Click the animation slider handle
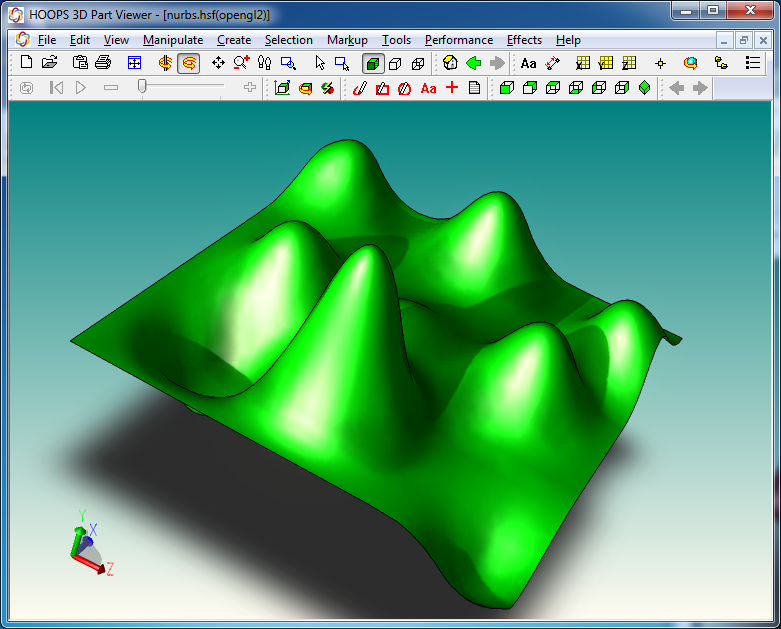This screenshot has height=629, width=781. 142,86
